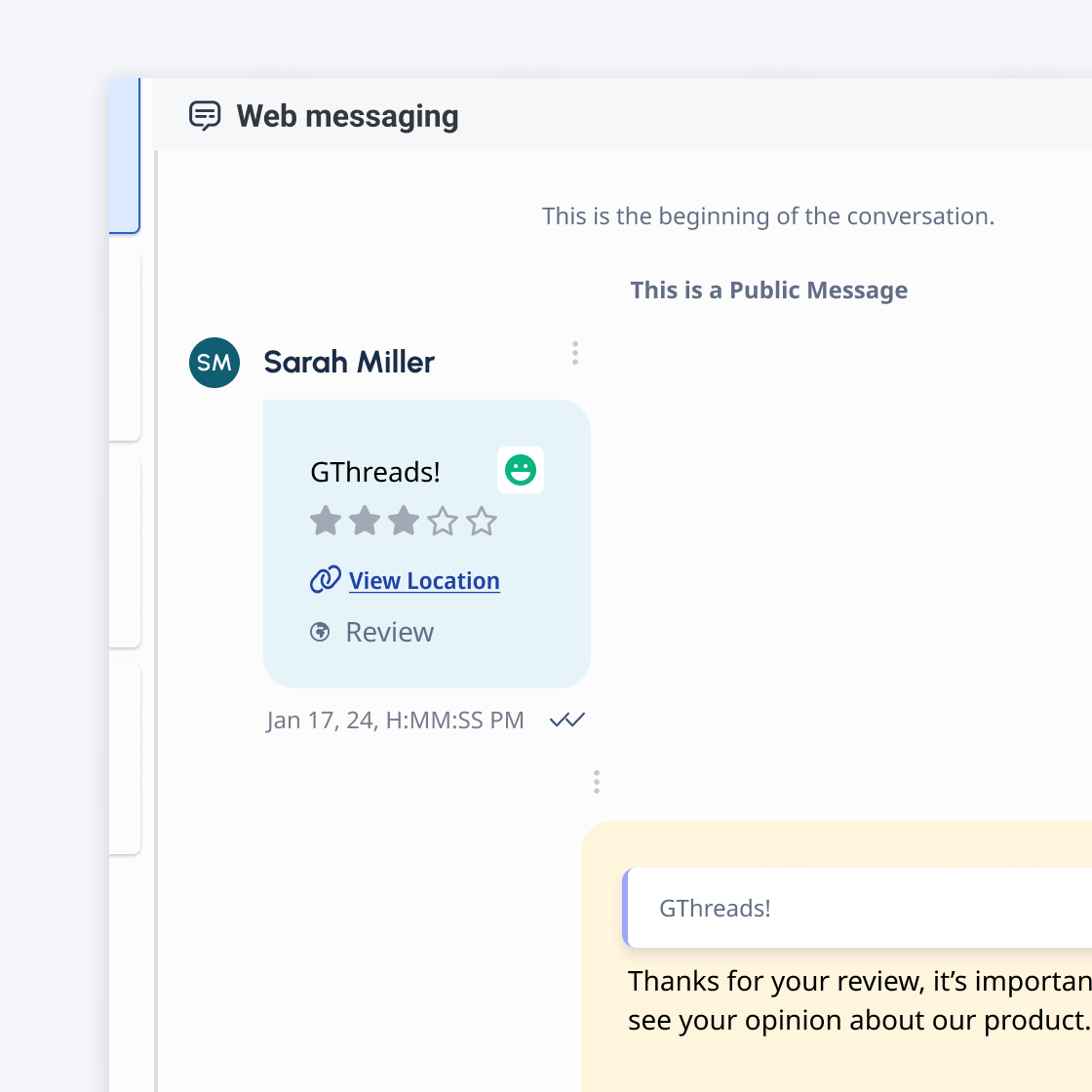1092x1092 pixels.
Task: Select the highlighted top conversation in sidebar
Action: [x=125, y=156]
